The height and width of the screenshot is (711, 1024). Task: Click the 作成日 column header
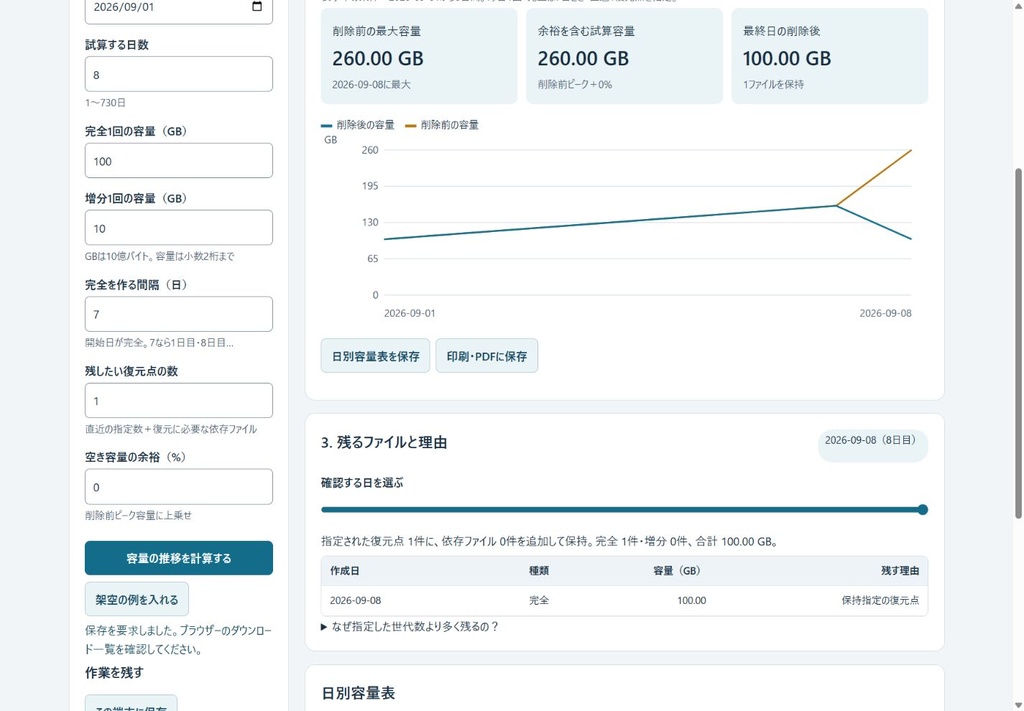[x=345, y=571]
